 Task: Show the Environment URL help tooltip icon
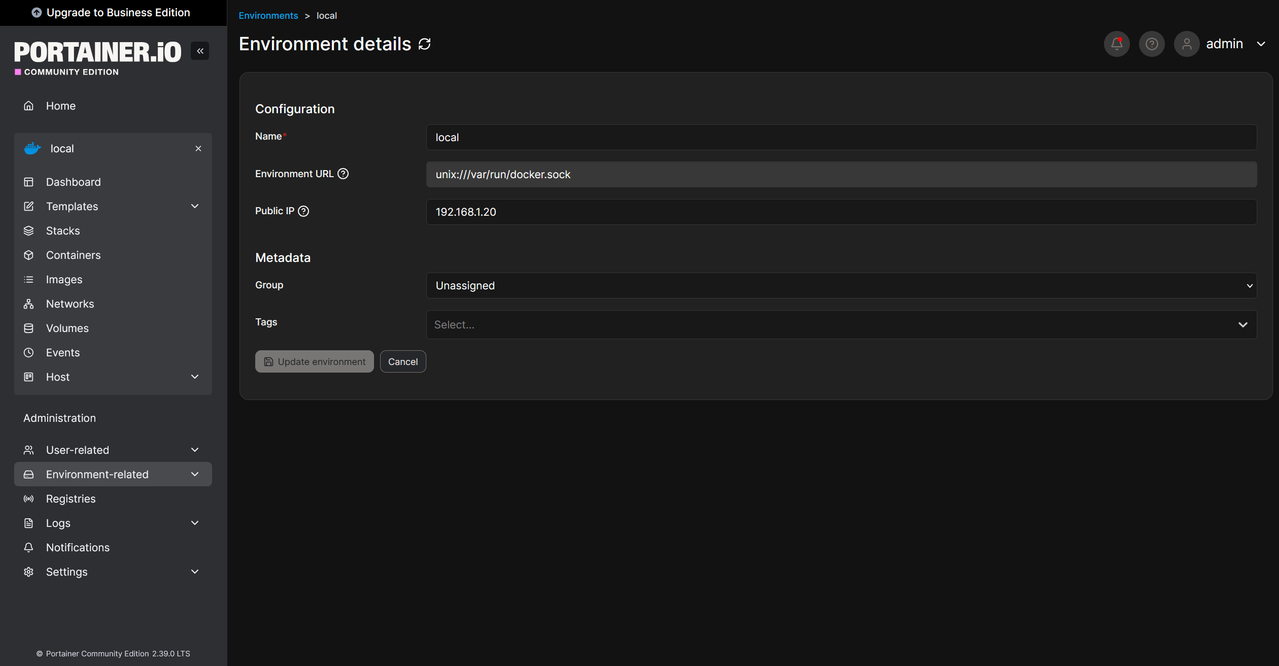[343, 174]
